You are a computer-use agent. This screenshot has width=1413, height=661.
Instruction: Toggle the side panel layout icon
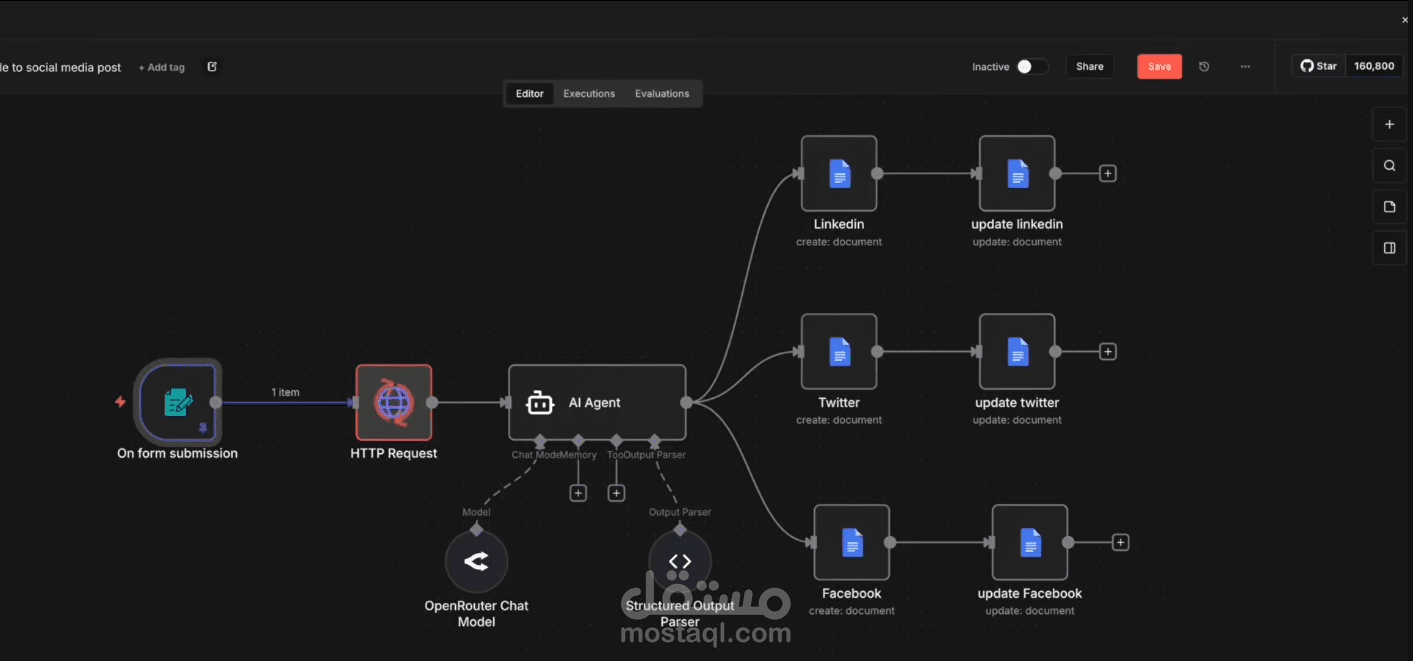pos(1389,248)
